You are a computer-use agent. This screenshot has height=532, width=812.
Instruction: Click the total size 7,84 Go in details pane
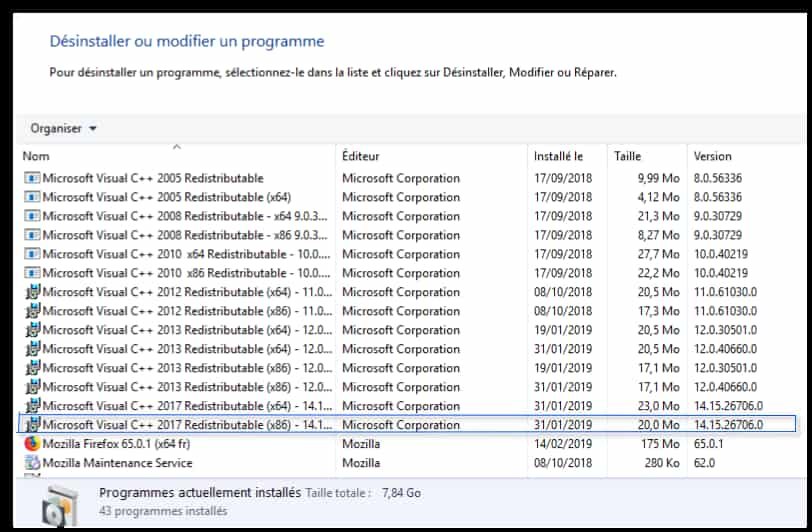pyautogui.click(x=401, y=493)
